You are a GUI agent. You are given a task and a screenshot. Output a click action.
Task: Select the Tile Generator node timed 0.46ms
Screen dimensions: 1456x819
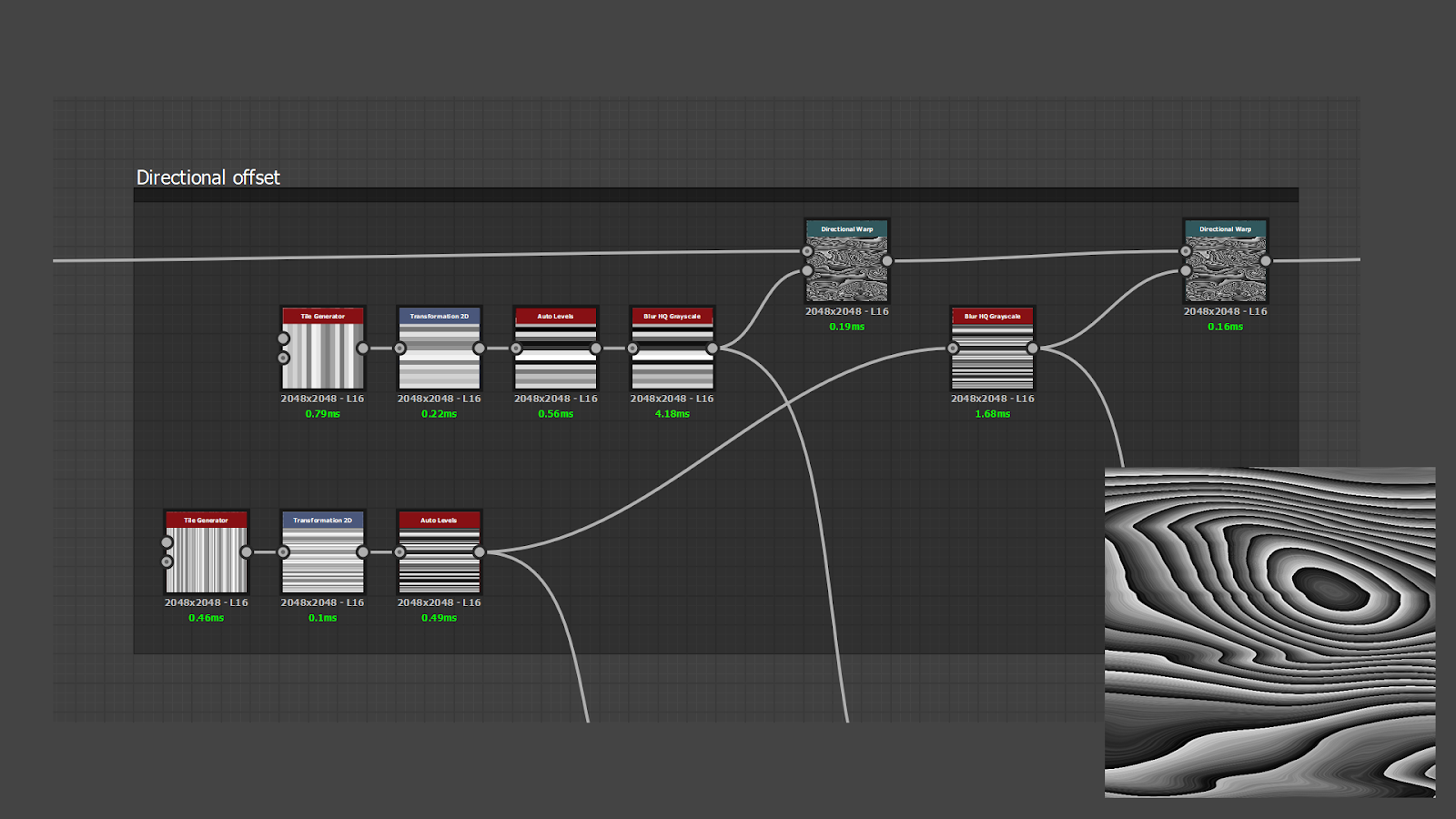(x=207, y=551)
